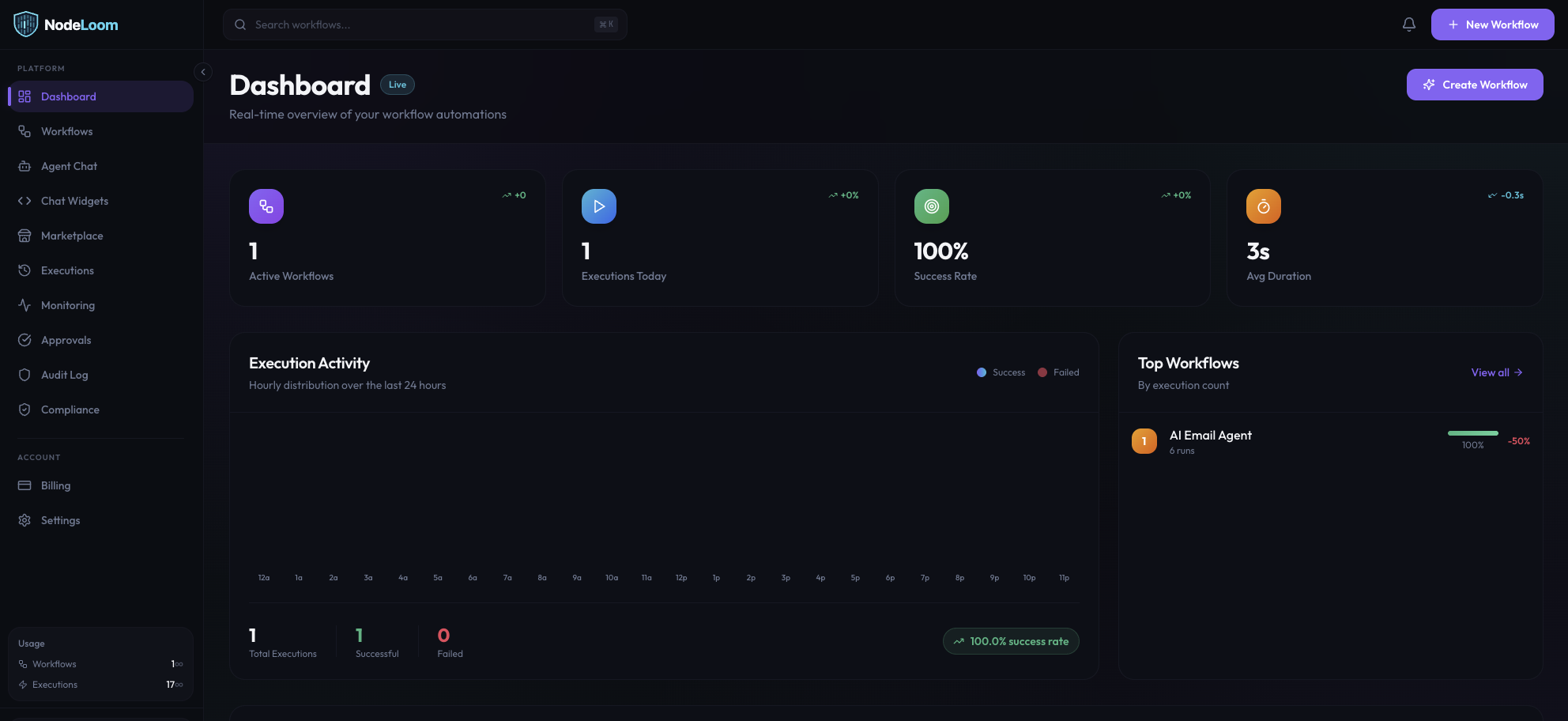Open Agent Chat from the sidebar

click(100, 166)
